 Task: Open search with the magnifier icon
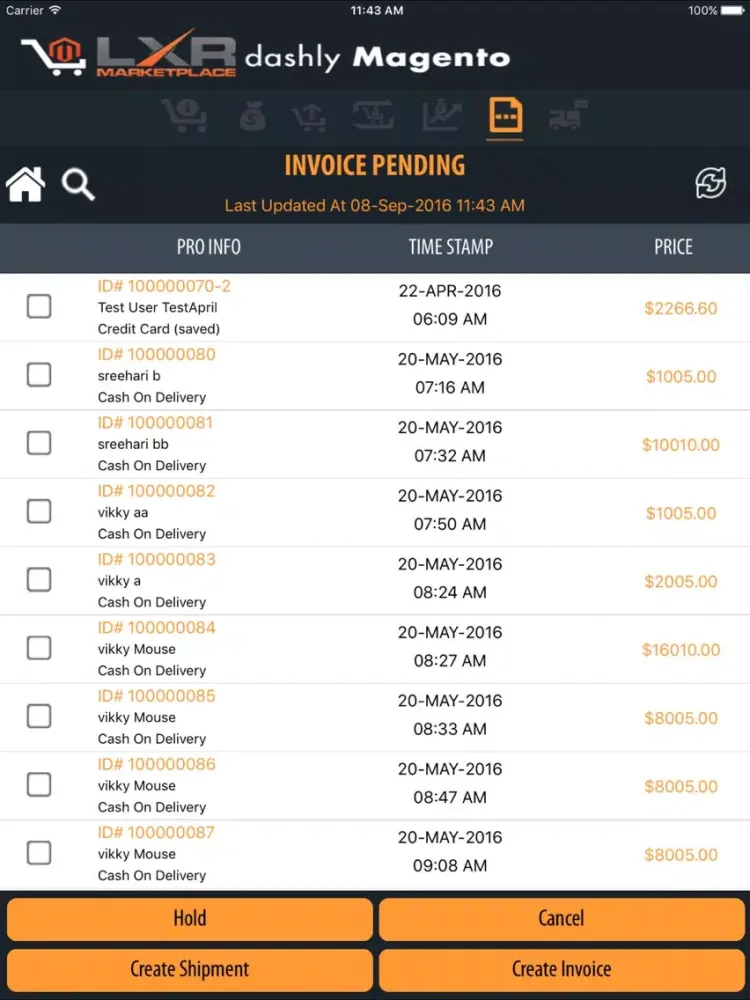(78, 184)
